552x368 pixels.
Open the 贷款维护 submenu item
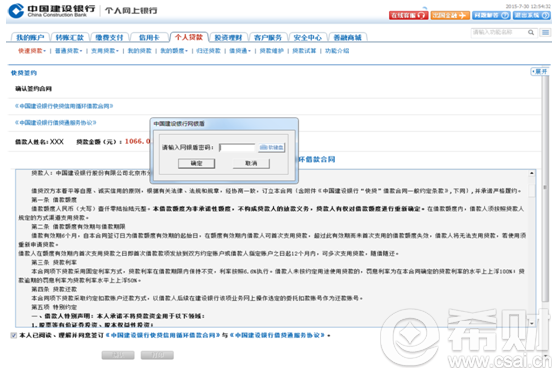271,51
